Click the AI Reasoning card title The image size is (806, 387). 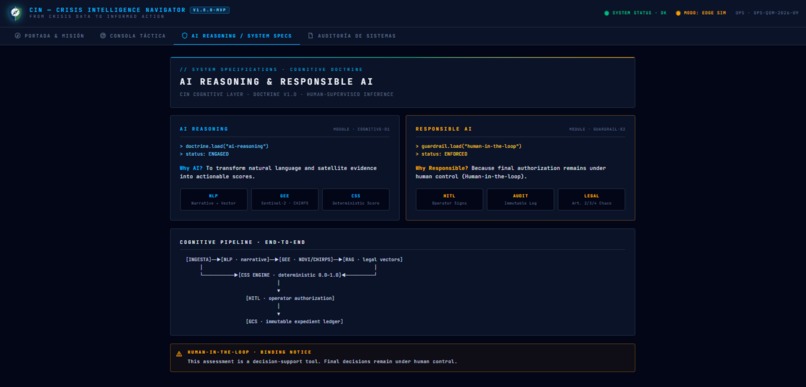(204, 129)
